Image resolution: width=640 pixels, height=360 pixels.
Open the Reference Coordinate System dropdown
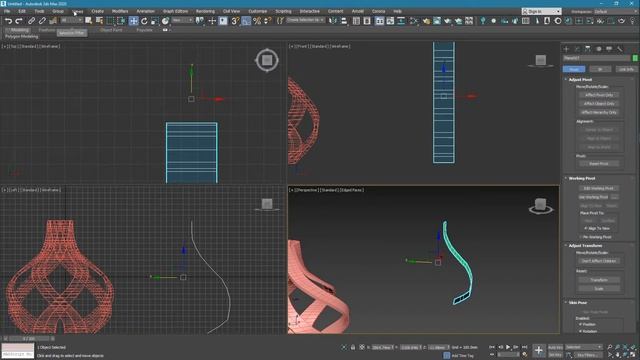(x=182, y=20)
